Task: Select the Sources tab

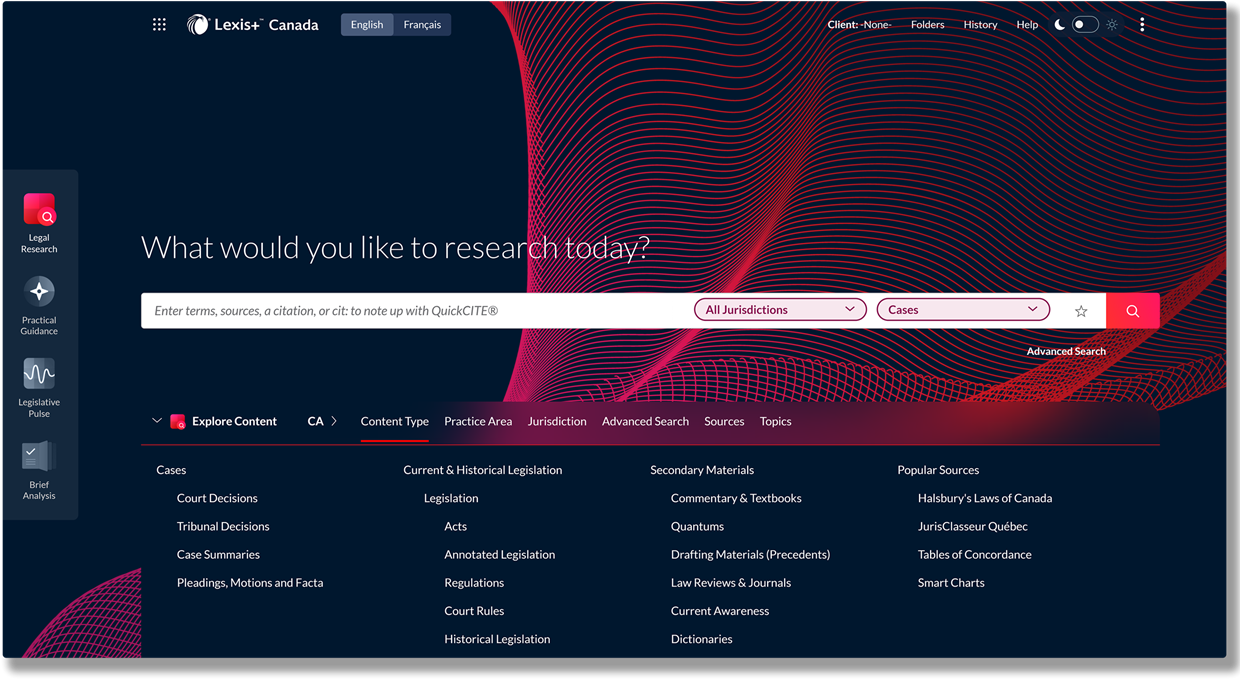Action: [x=724, y=421]
